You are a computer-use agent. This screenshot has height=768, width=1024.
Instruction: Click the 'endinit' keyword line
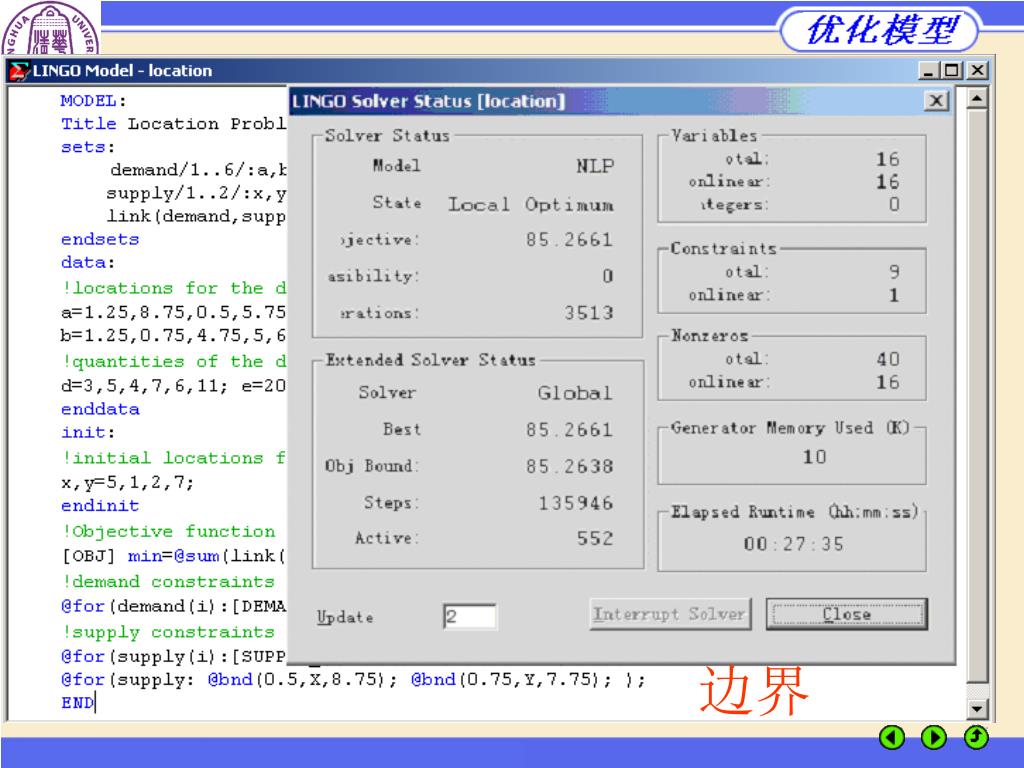99,505
